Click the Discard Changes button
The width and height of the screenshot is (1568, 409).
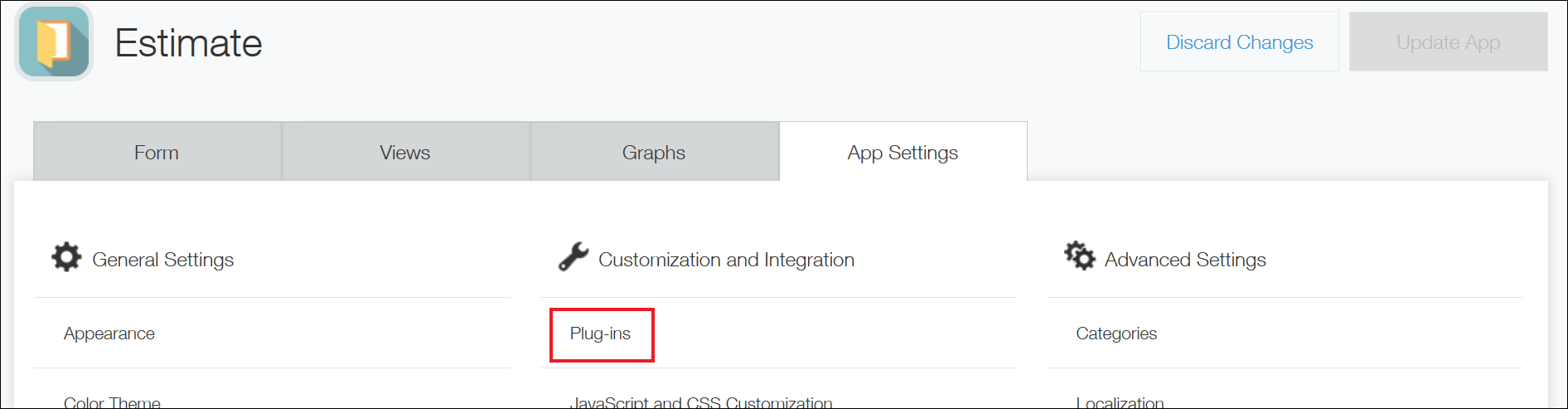[1239, 41]
